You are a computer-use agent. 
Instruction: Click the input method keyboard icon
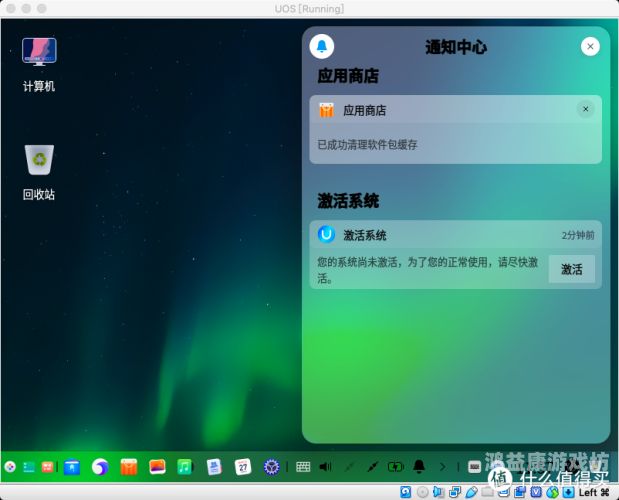(475, 467)
